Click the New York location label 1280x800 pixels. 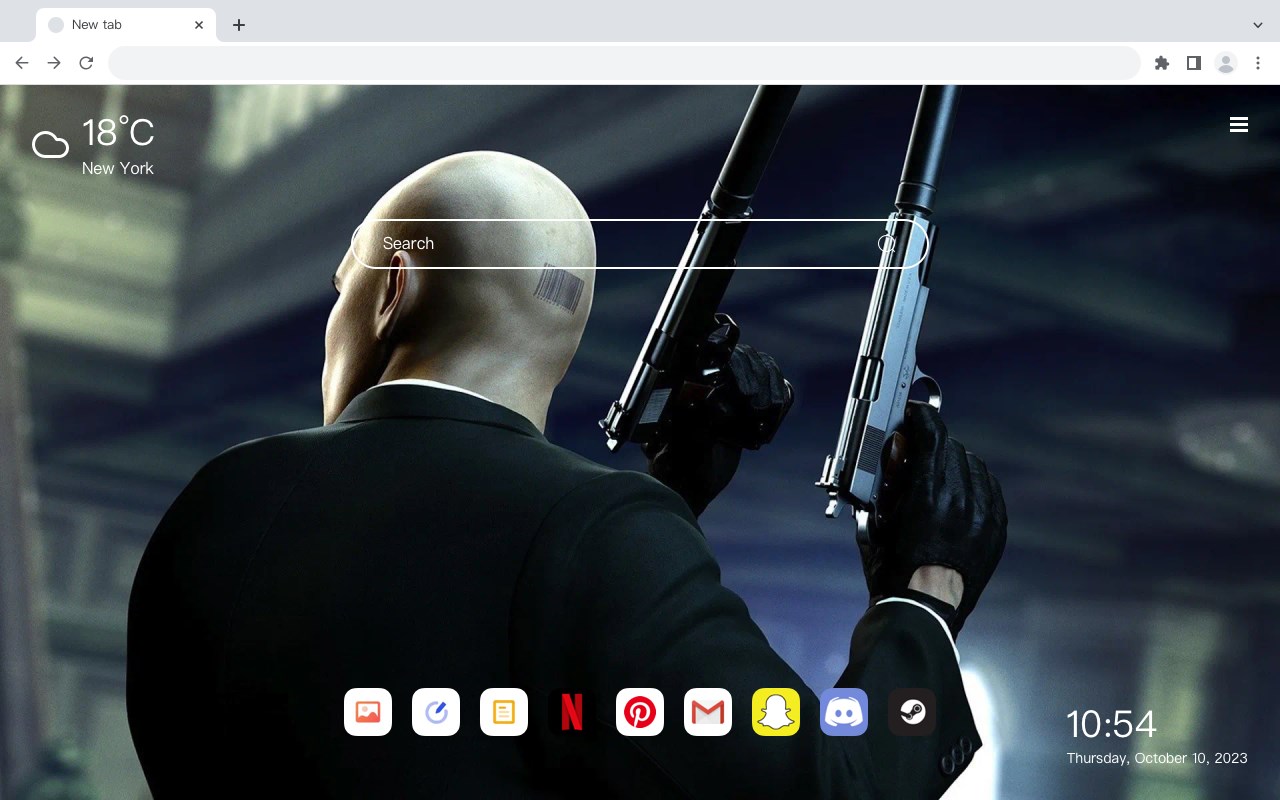point(118,168)
